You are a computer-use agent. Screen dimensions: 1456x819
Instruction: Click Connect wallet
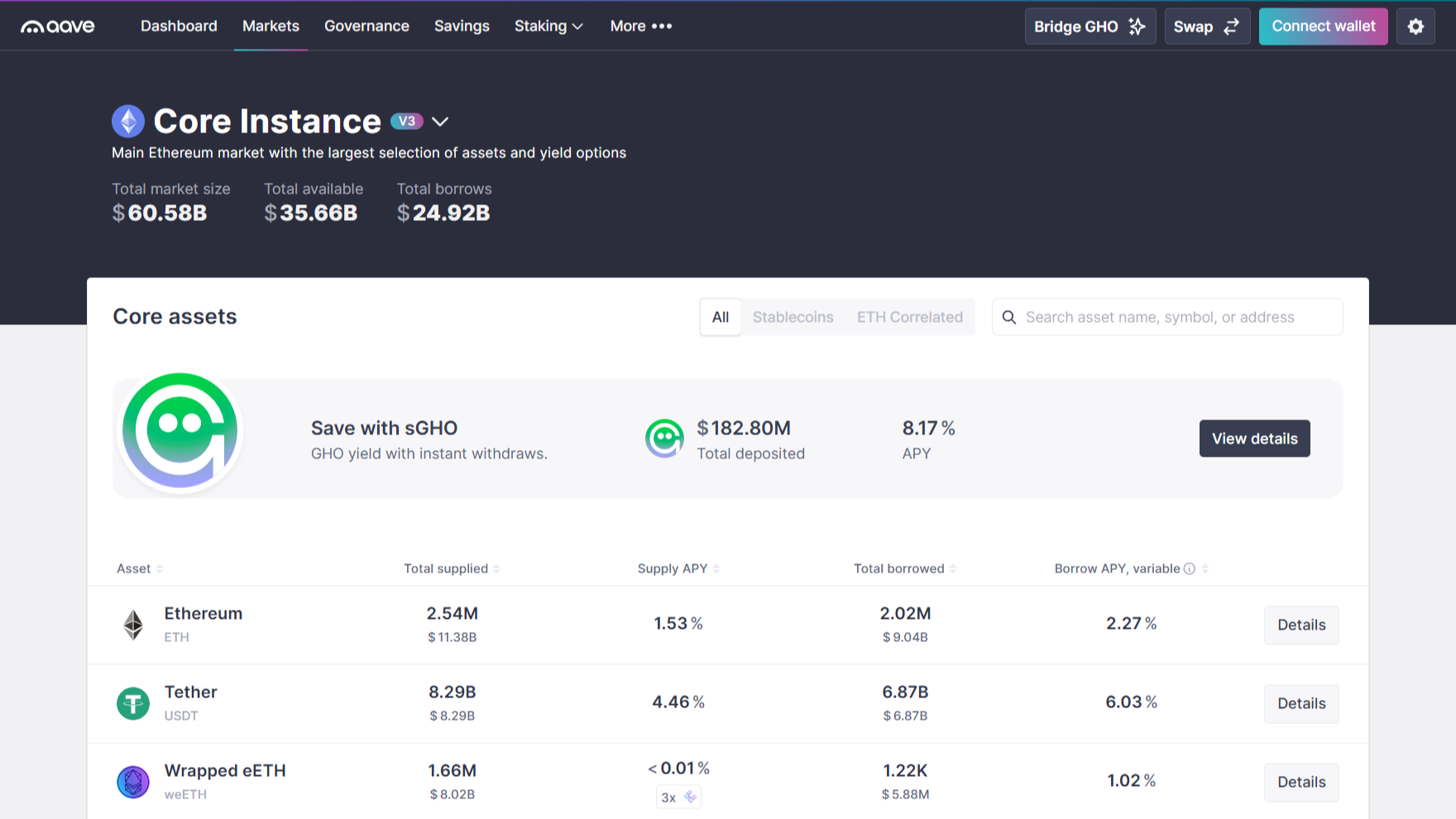(1323, 26)
